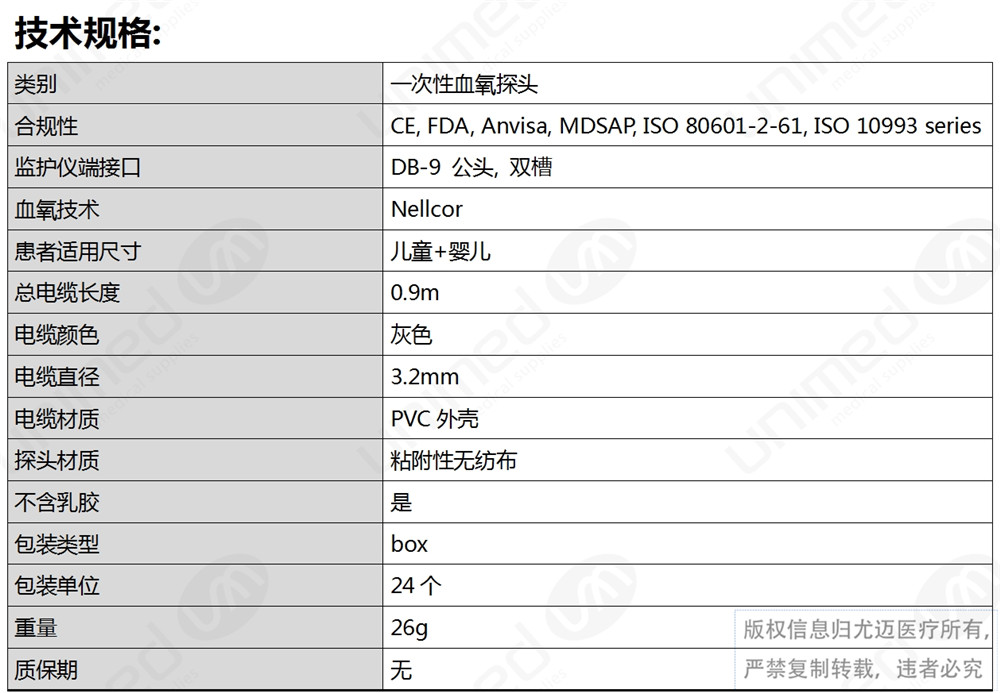Click the 技术规格 heading
This screenshot has width=1000, height=693.
tap(87, 33)
